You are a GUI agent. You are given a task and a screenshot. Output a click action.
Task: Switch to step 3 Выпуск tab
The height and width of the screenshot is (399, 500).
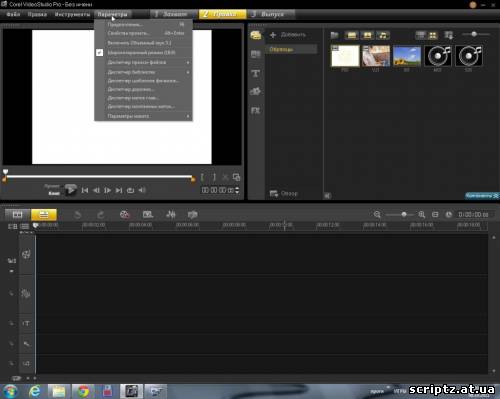click(x=270, y=14)
